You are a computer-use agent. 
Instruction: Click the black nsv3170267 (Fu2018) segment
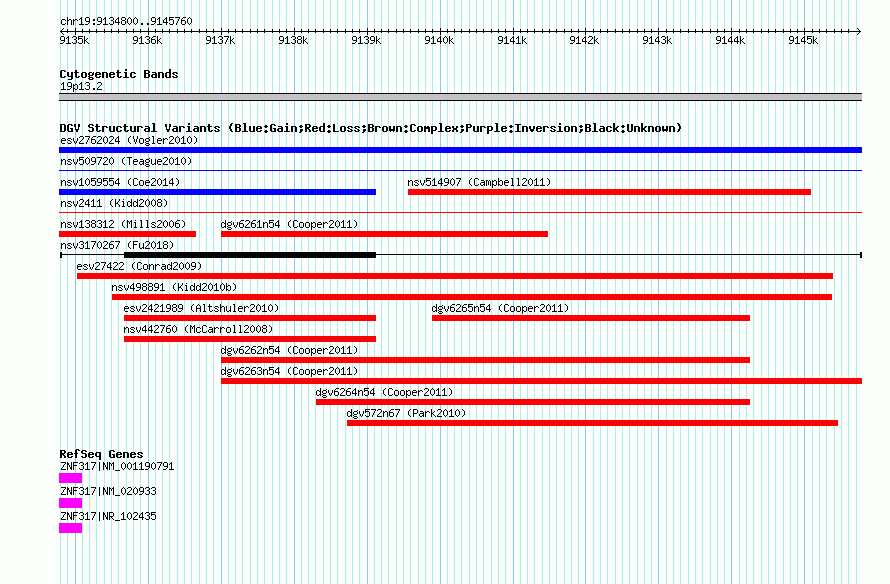tap(250, 255)
